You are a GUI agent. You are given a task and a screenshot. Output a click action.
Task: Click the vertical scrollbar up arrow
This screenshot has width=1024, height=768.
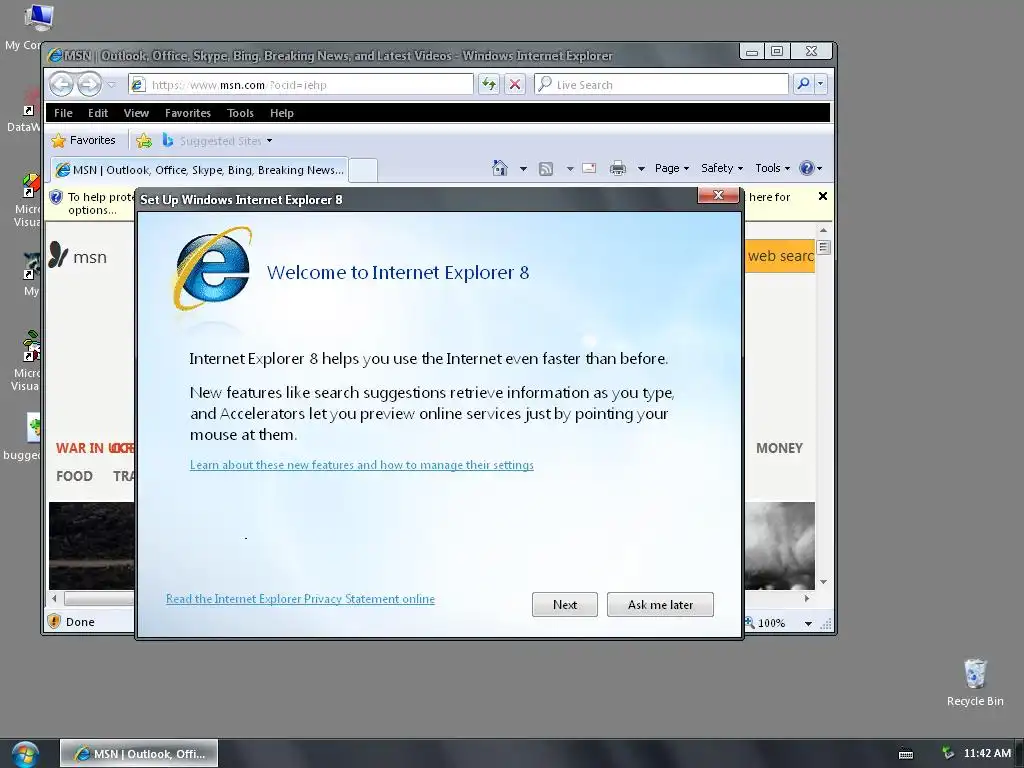[824, 230]
